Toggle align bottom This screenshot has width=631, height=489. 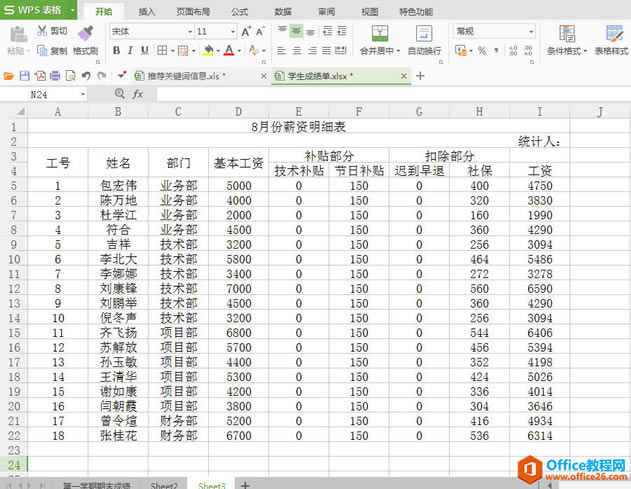point(310,31)
